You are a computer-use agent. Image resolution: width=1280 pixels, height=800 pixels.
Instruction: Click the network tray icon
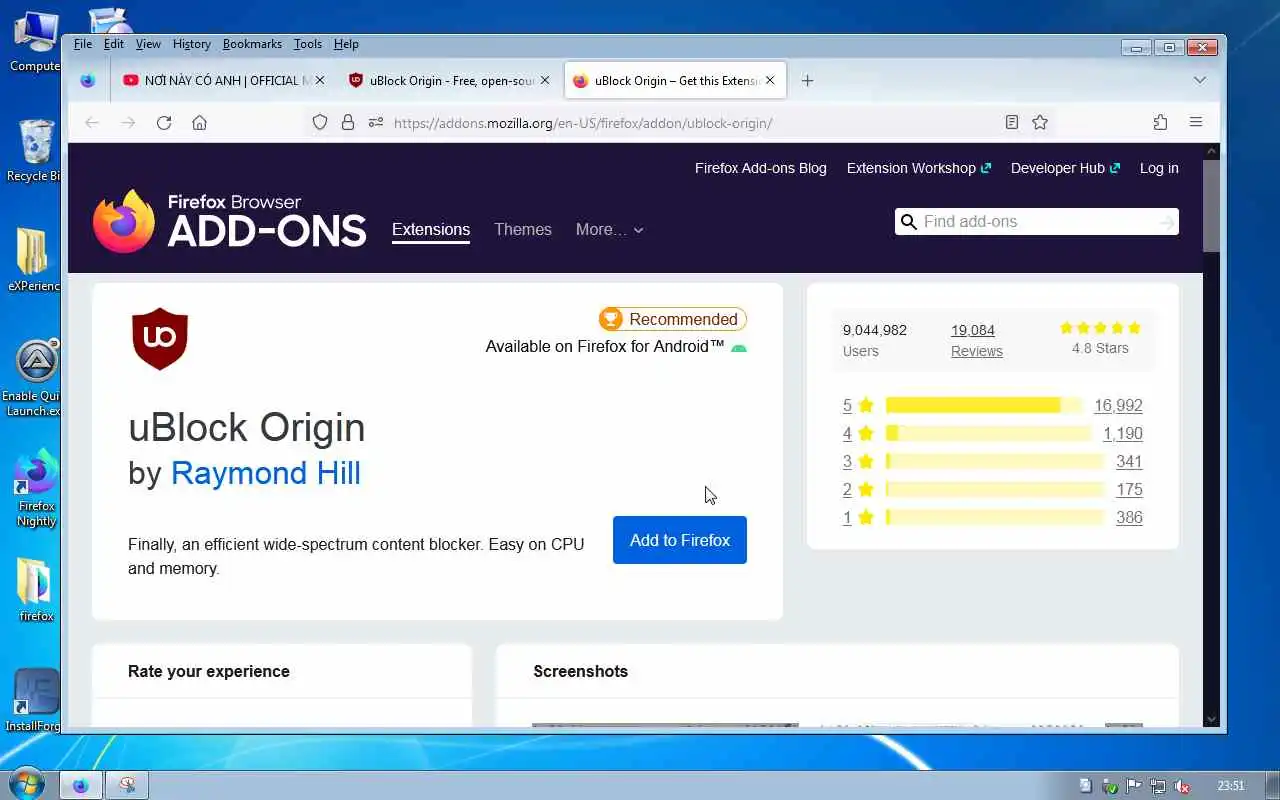pos(1158,786)
